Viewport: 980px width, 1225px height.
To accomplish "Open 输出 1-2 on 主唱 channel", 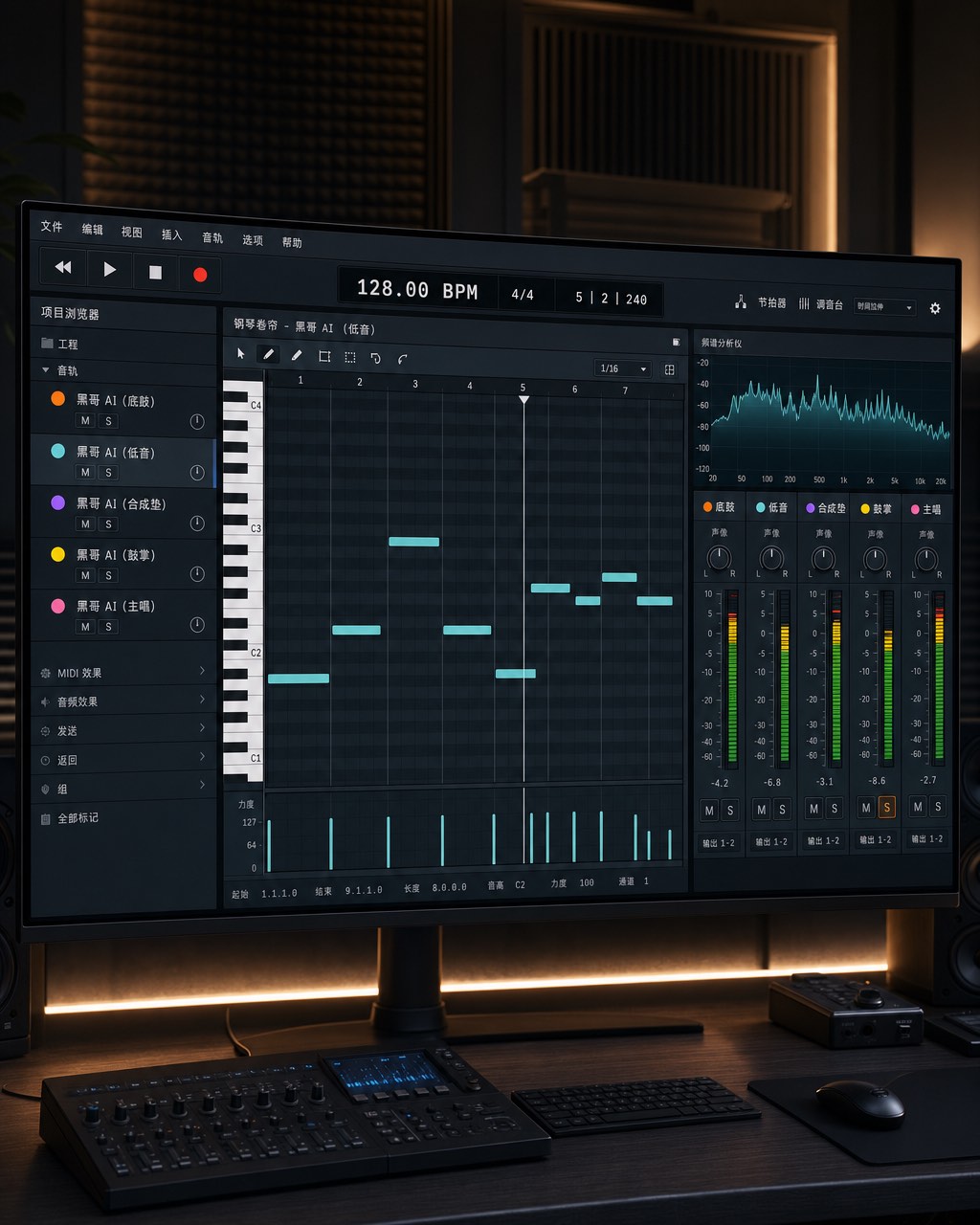I will (x=926, y=838).
